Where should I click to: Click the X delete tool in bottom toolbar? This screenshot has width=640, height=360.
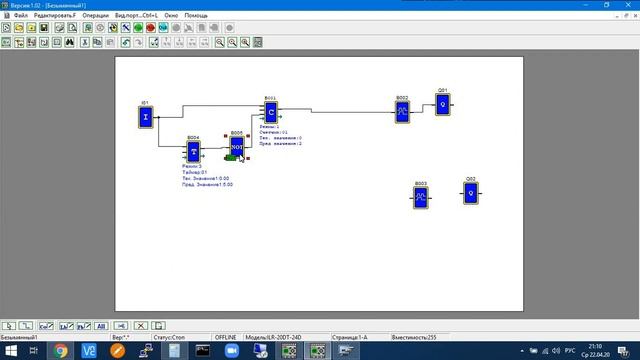coord(140,326)
